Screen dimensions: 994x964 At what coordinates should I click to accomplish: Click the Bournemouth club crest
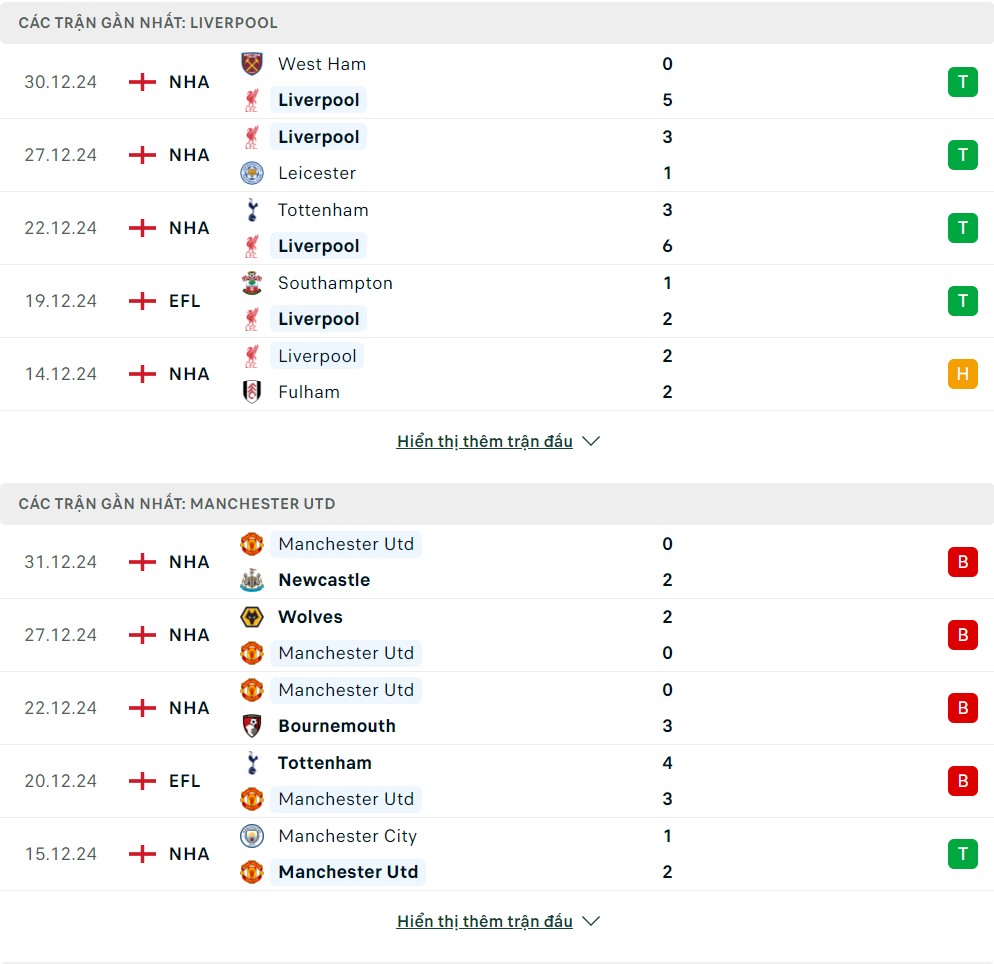252,726
